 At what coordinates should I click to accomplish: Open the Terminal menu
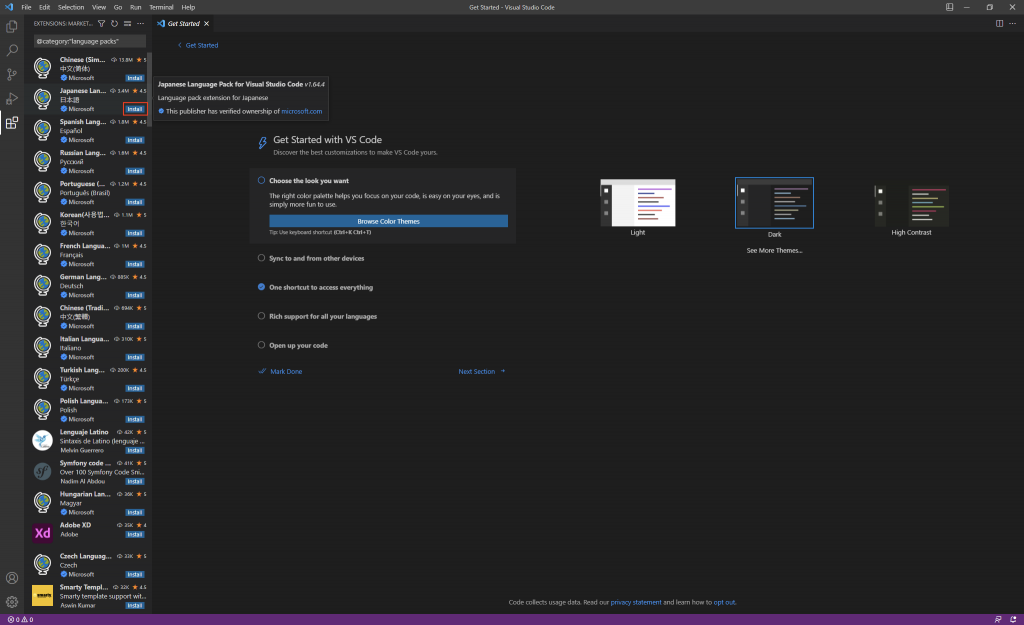click(x=161, y=7)
